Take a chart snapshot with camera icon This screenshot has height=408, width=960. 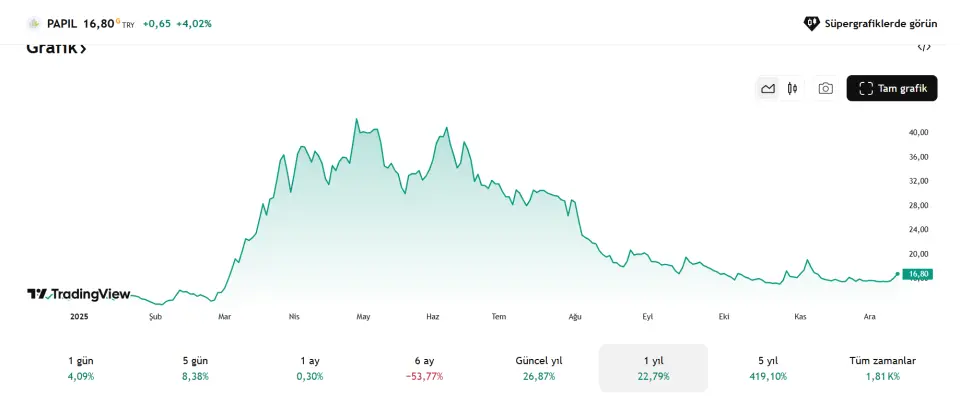(825, 88)
